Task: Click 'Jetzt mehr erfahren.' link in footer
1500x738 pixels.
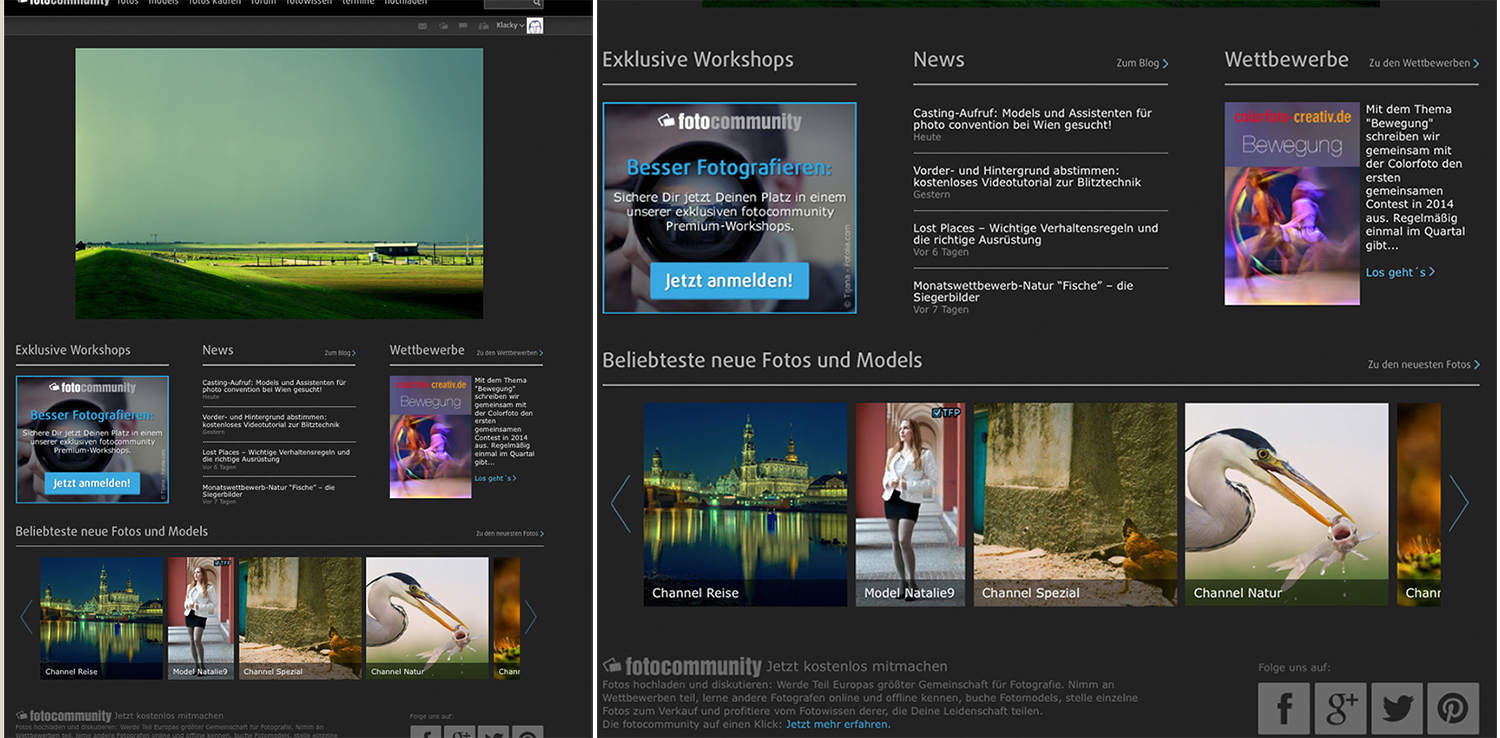Action: tap(838, 724)
